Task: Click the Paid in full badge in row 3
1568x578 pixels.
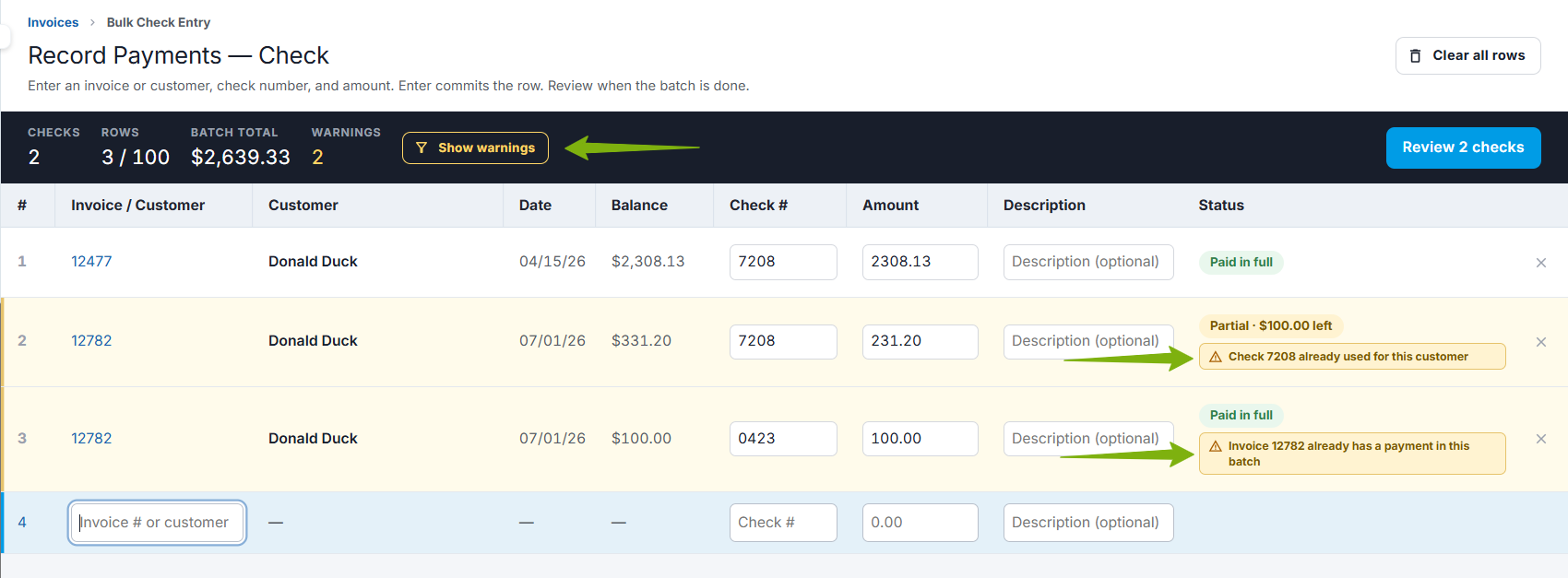Action: [x=1241, y=415]
